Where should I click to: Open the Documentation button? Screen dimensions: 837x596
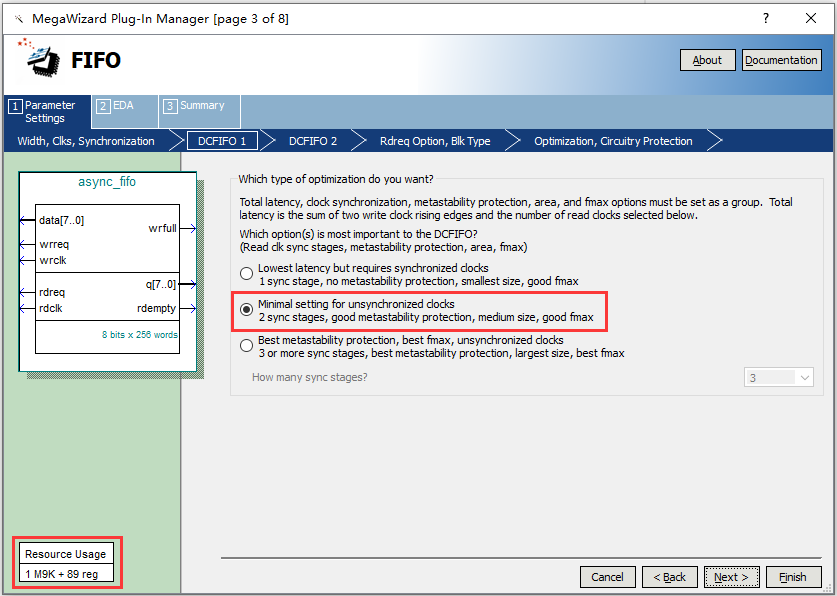[781, 60]
